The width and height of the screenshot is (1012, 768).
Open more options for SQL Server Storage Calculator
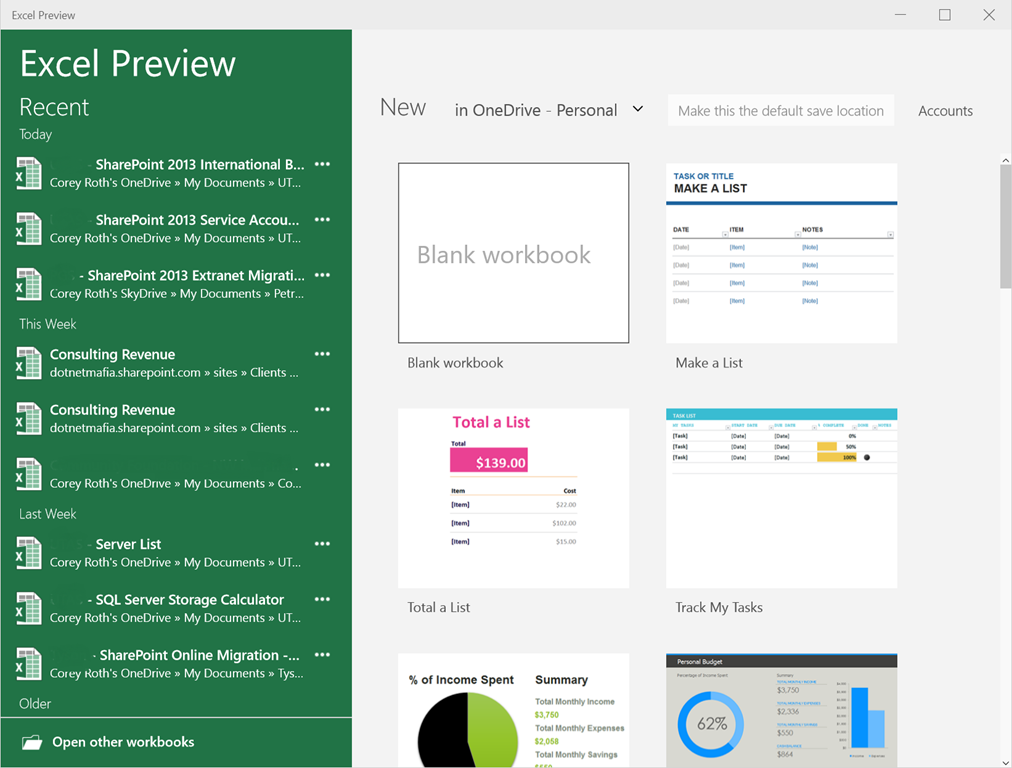click(x=322, y=599)
